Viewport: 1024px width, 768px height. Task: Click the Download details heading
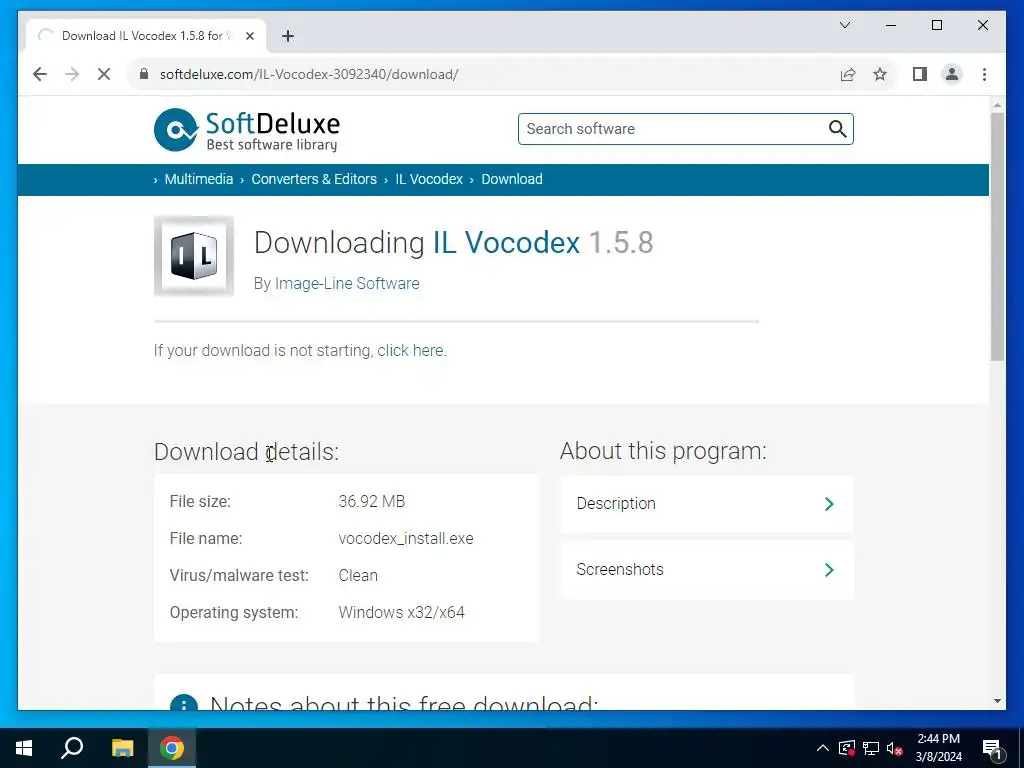(x=246, y=451)
